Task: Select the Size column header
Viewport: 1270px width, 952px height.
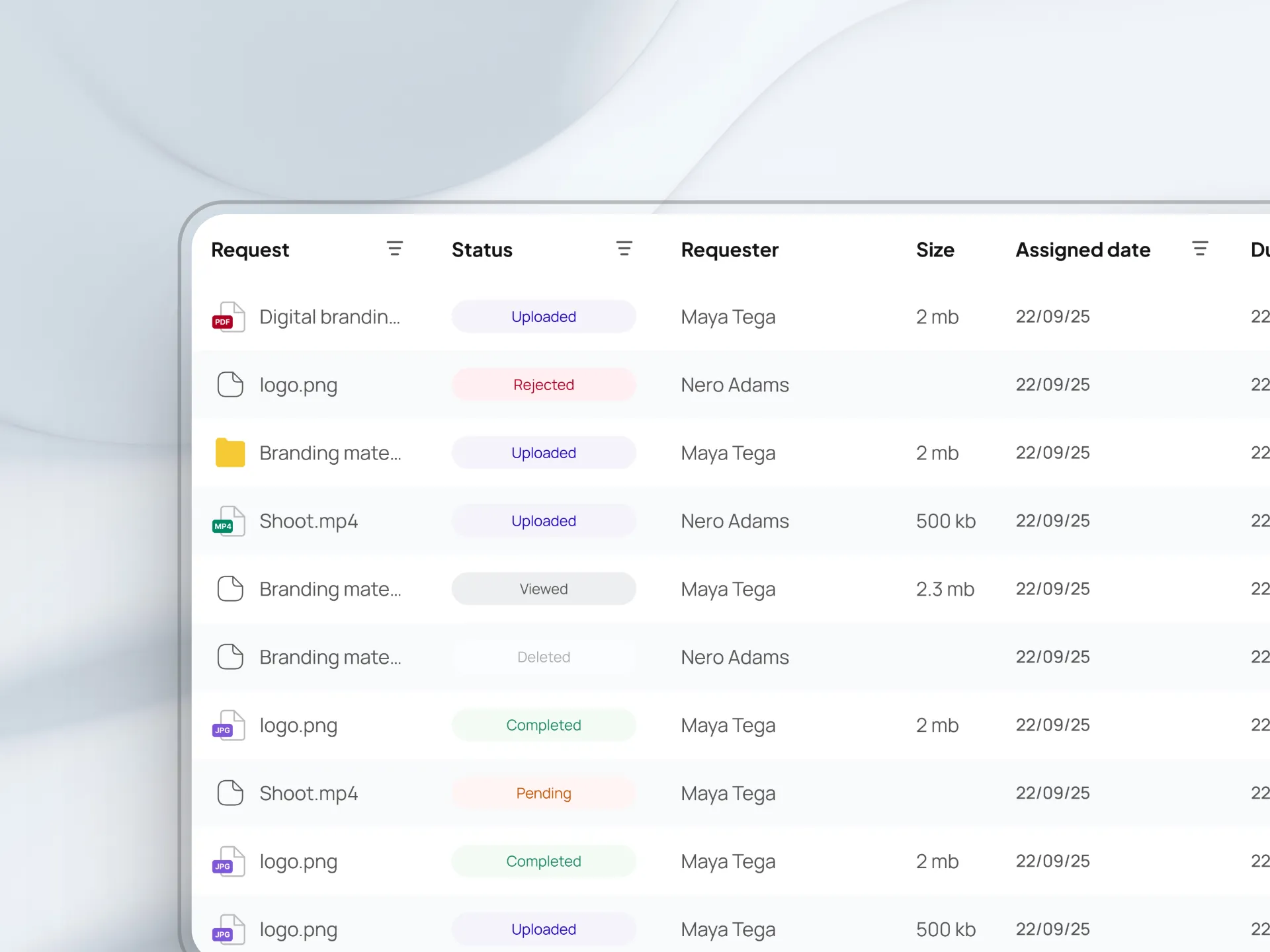Action: click(935, 250)
